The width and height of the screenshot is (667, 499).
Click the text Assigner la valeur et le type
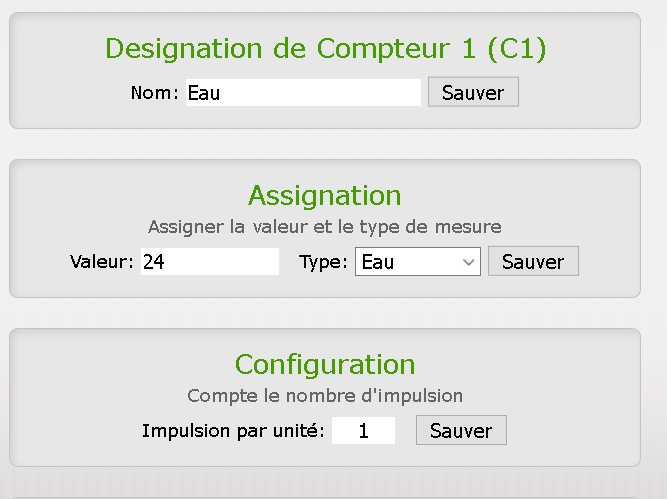325,226
